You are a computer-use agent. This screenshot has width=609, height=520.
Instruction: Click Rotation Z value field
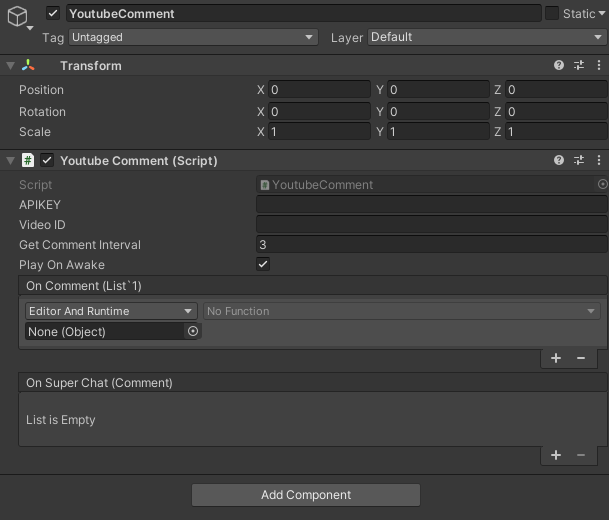[556, 111]
